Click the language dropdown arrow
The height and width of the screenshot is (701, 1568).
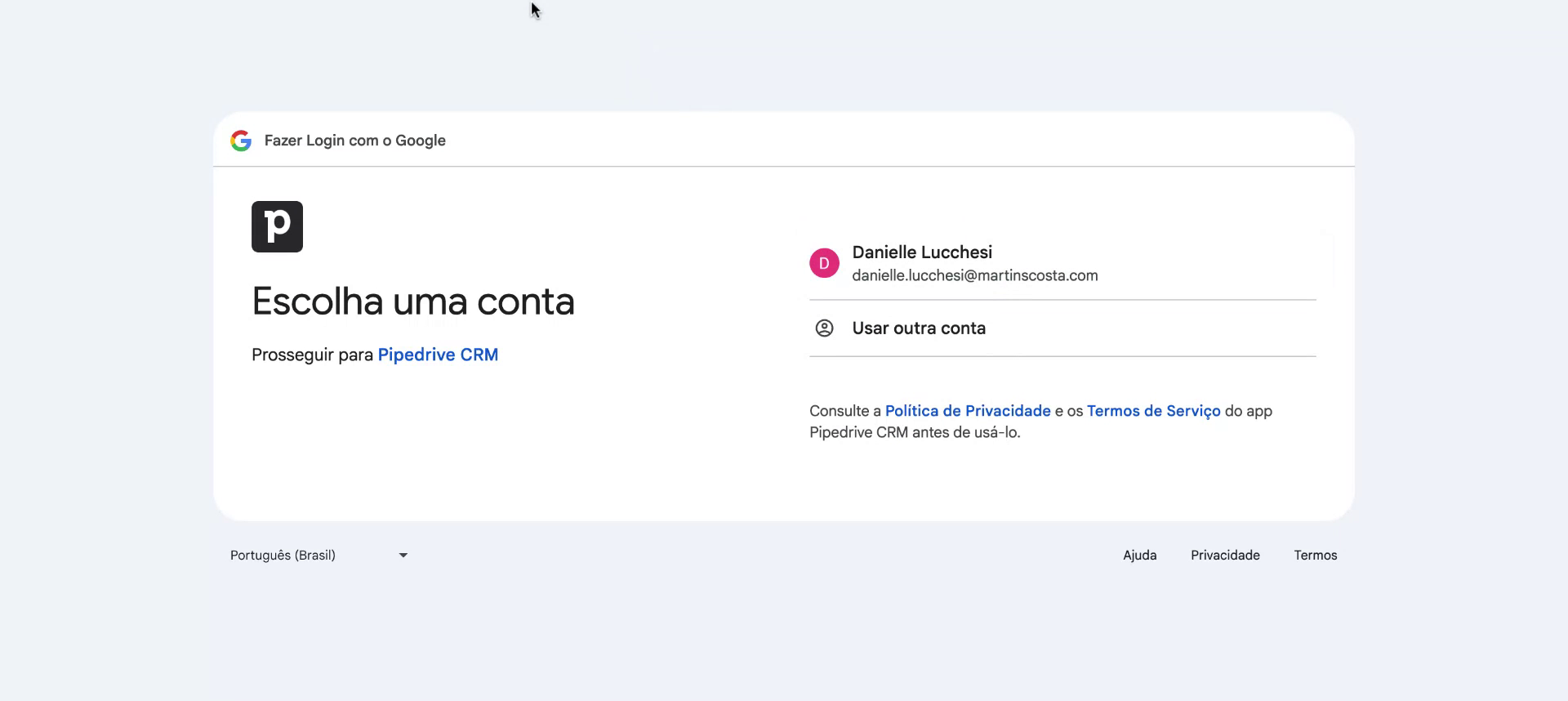(x=403, y=556)
